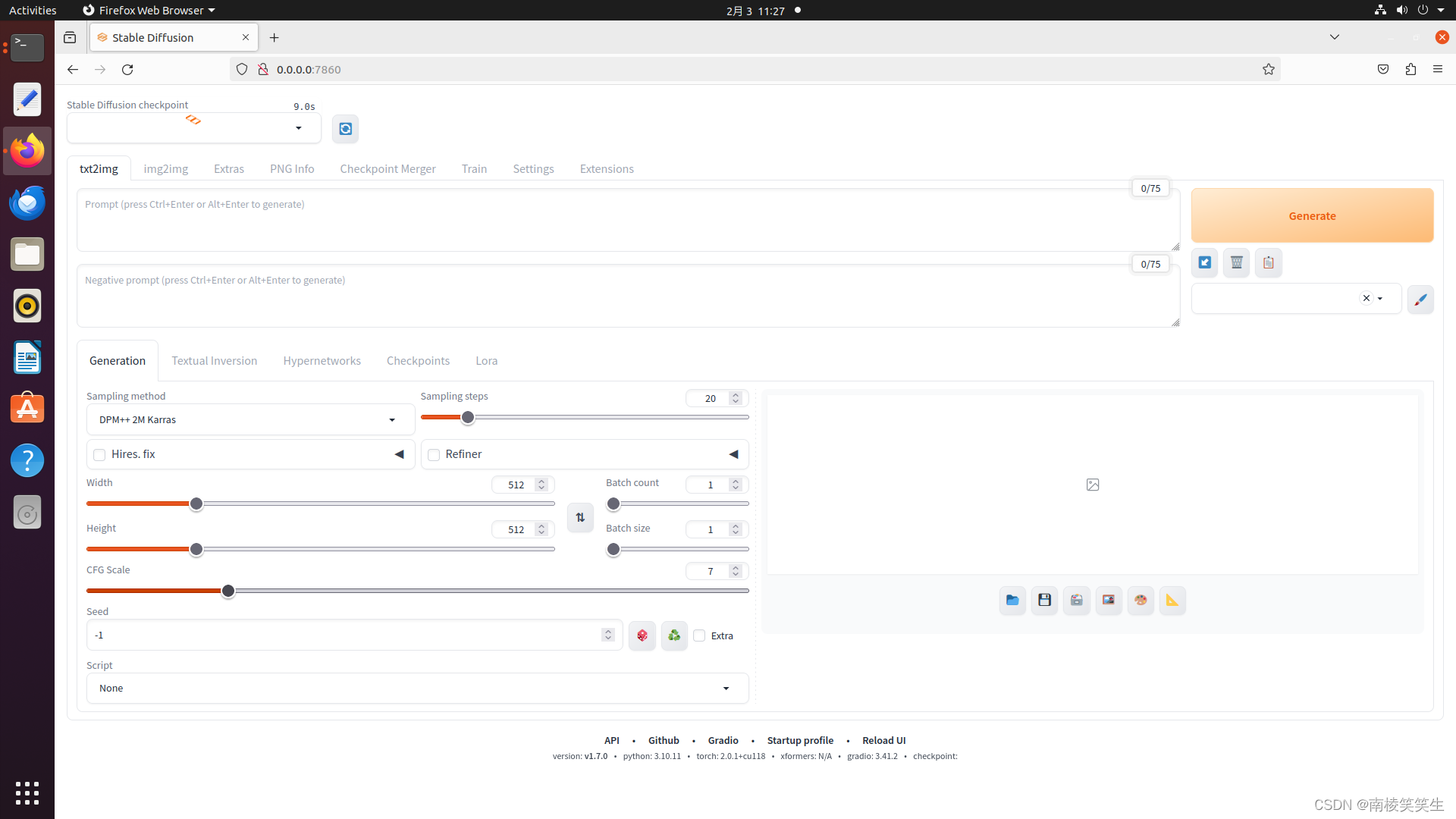Open the Train tab
The width and height of the screenshot is (1456, 819).
tap(474, 168)
